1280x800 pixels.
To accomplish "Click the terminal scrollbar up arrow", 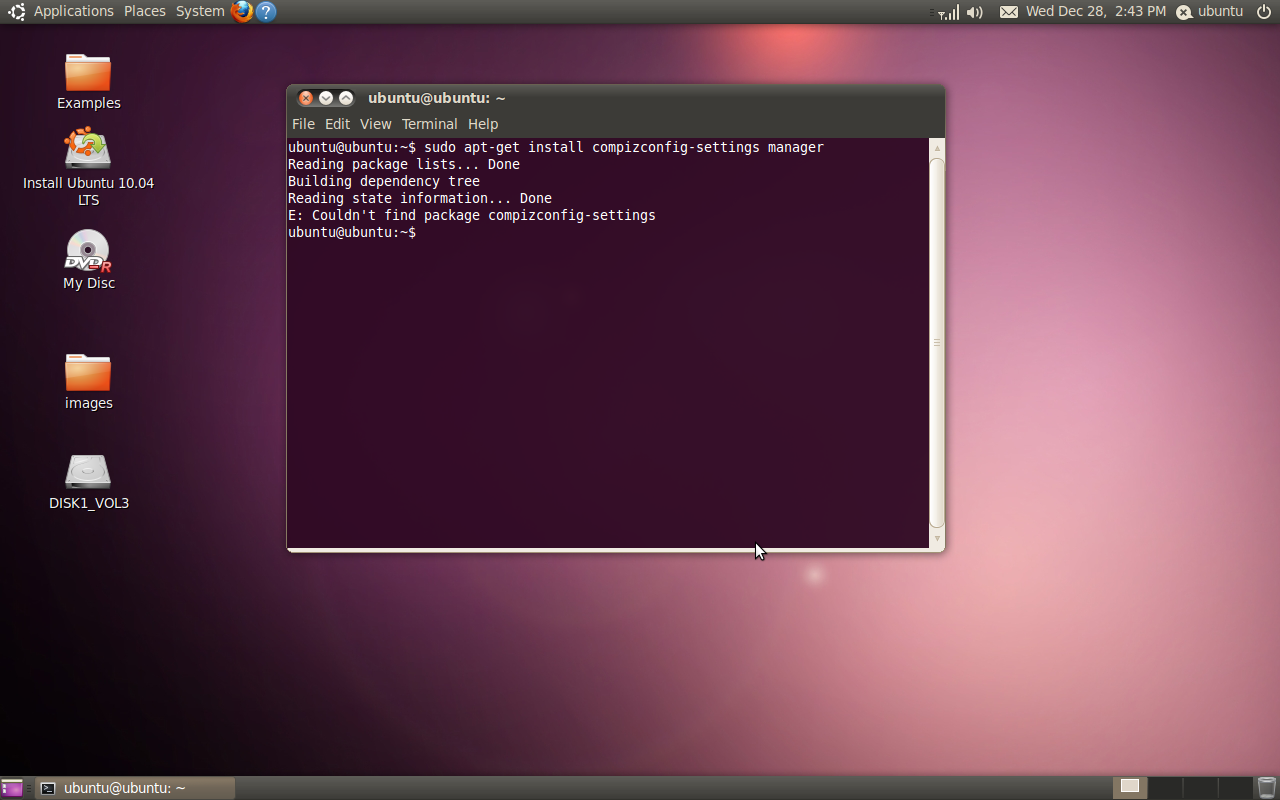I will 937,148.
